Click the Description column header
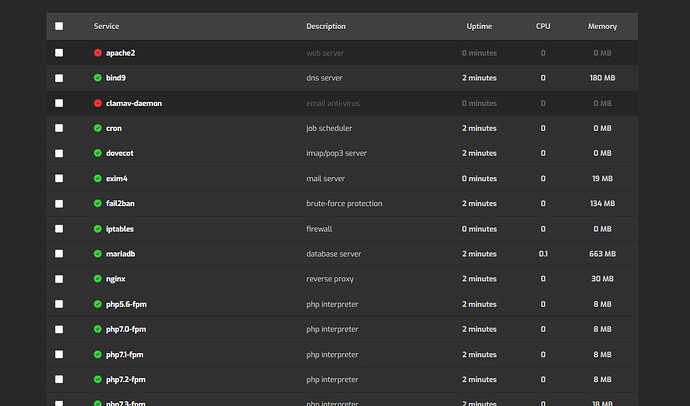The height and width of the screenshot is (406, 690). pyautogui.click(x=326, y=26)
